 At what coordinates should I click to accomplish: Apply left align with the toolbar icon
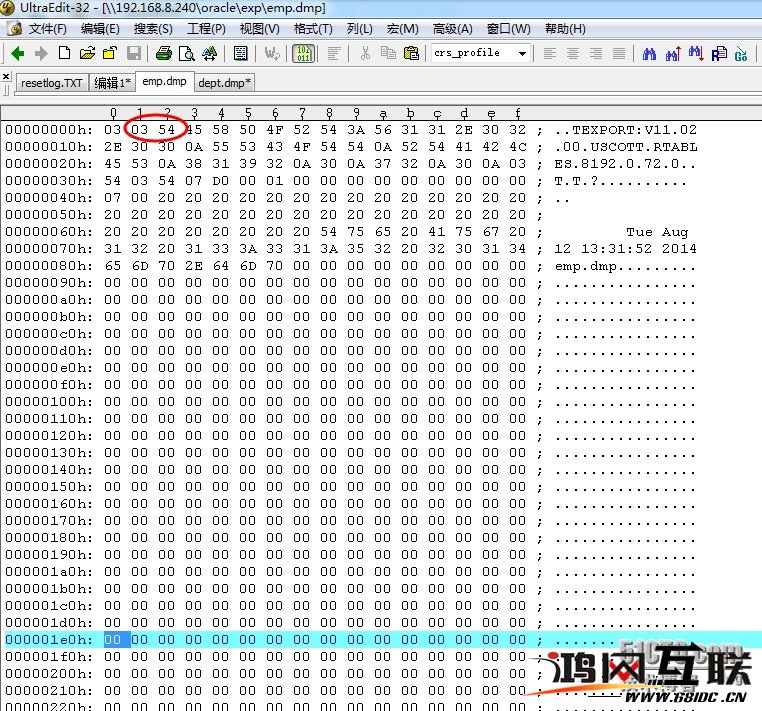[x=550, y=53]
